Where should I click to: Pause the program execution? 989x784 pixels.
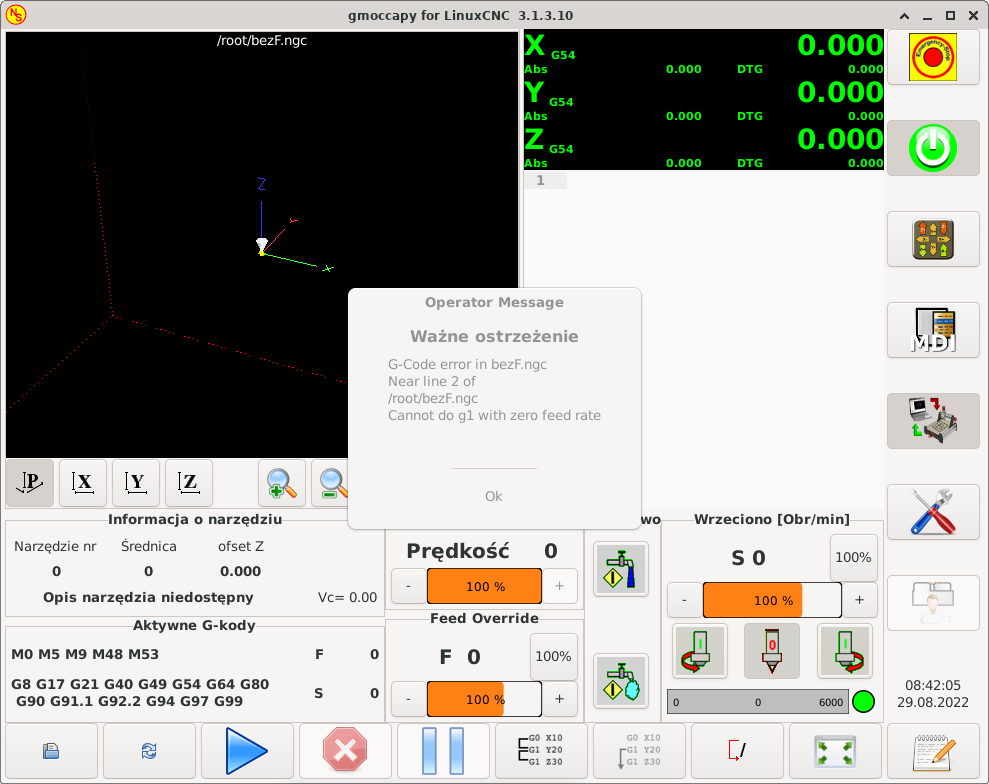(x=443, y=751)
